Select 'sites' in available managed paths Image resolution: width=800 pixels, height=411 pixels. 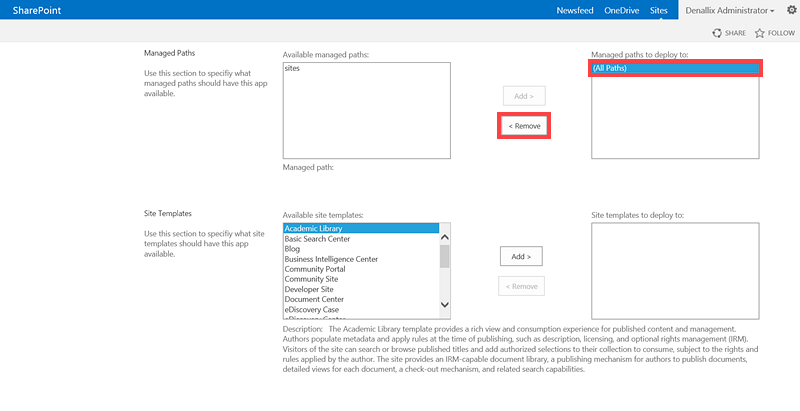click(x=292, y=68)
